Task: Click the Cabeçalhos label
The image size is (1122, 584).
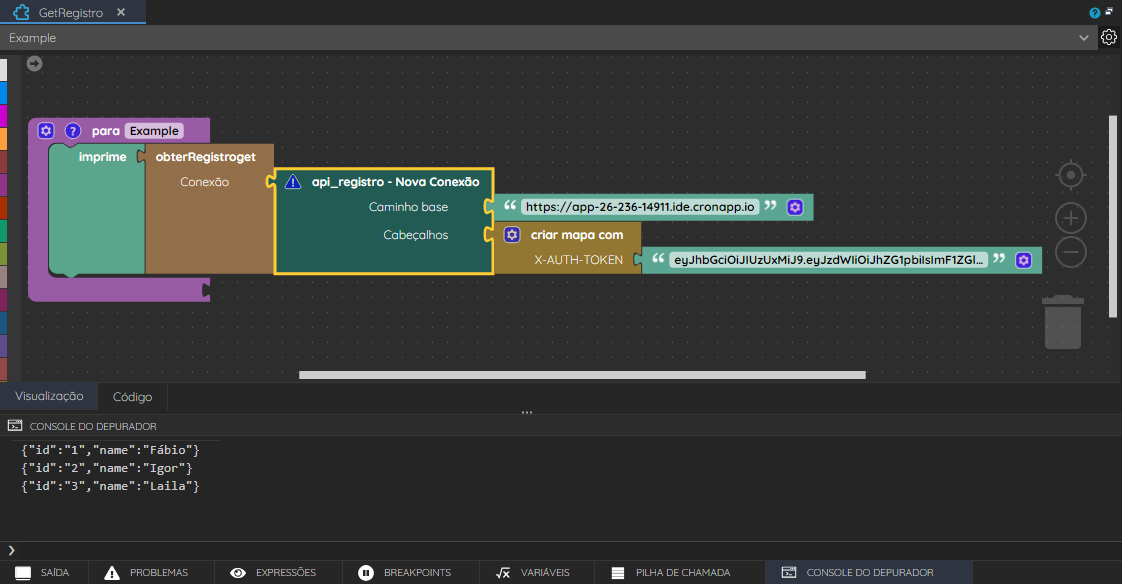Action: click(416, 235)
